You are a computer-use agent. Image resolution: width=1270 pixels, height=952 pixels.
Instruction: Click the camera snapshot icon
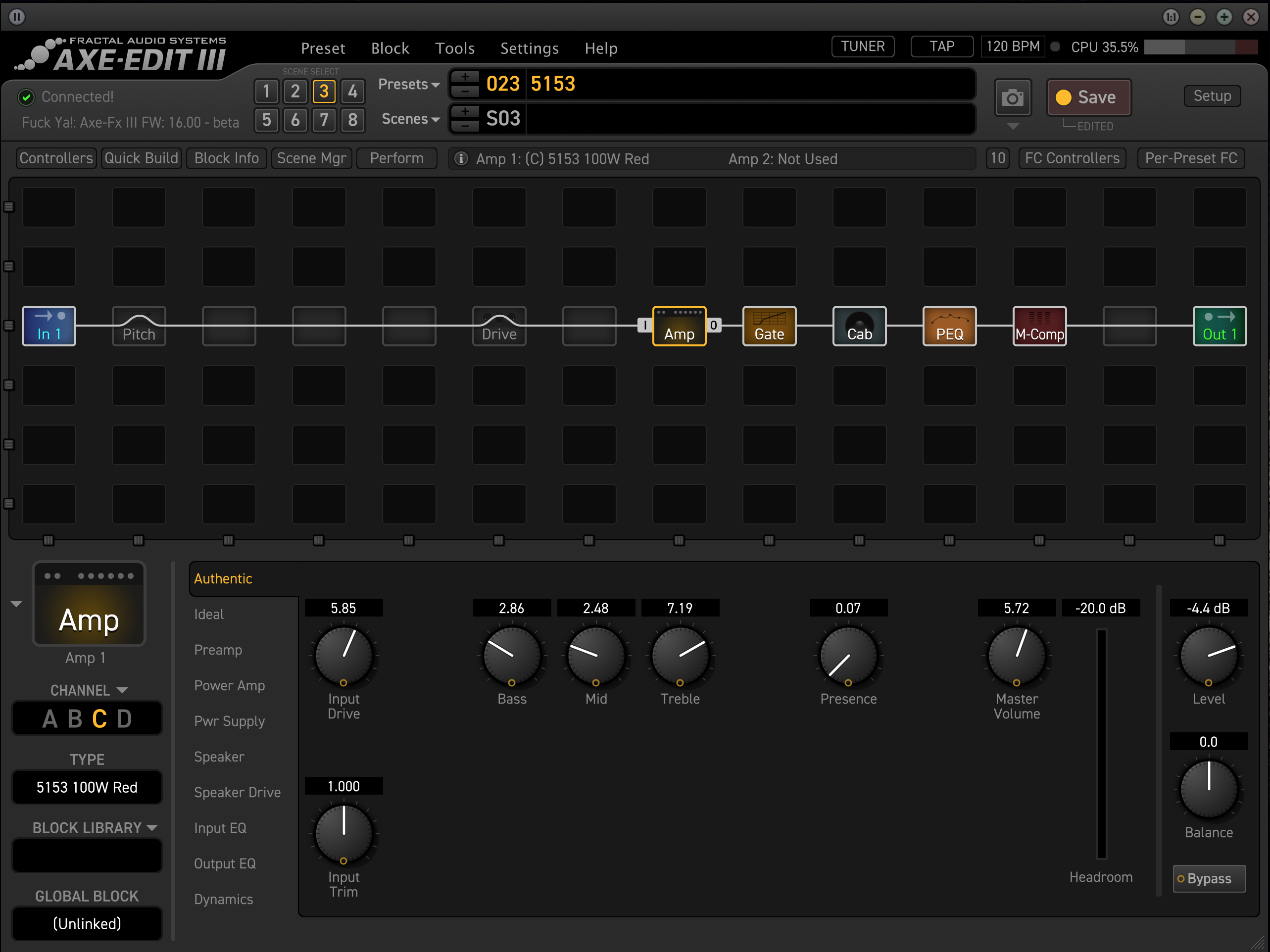click(x=1013, y=97)
